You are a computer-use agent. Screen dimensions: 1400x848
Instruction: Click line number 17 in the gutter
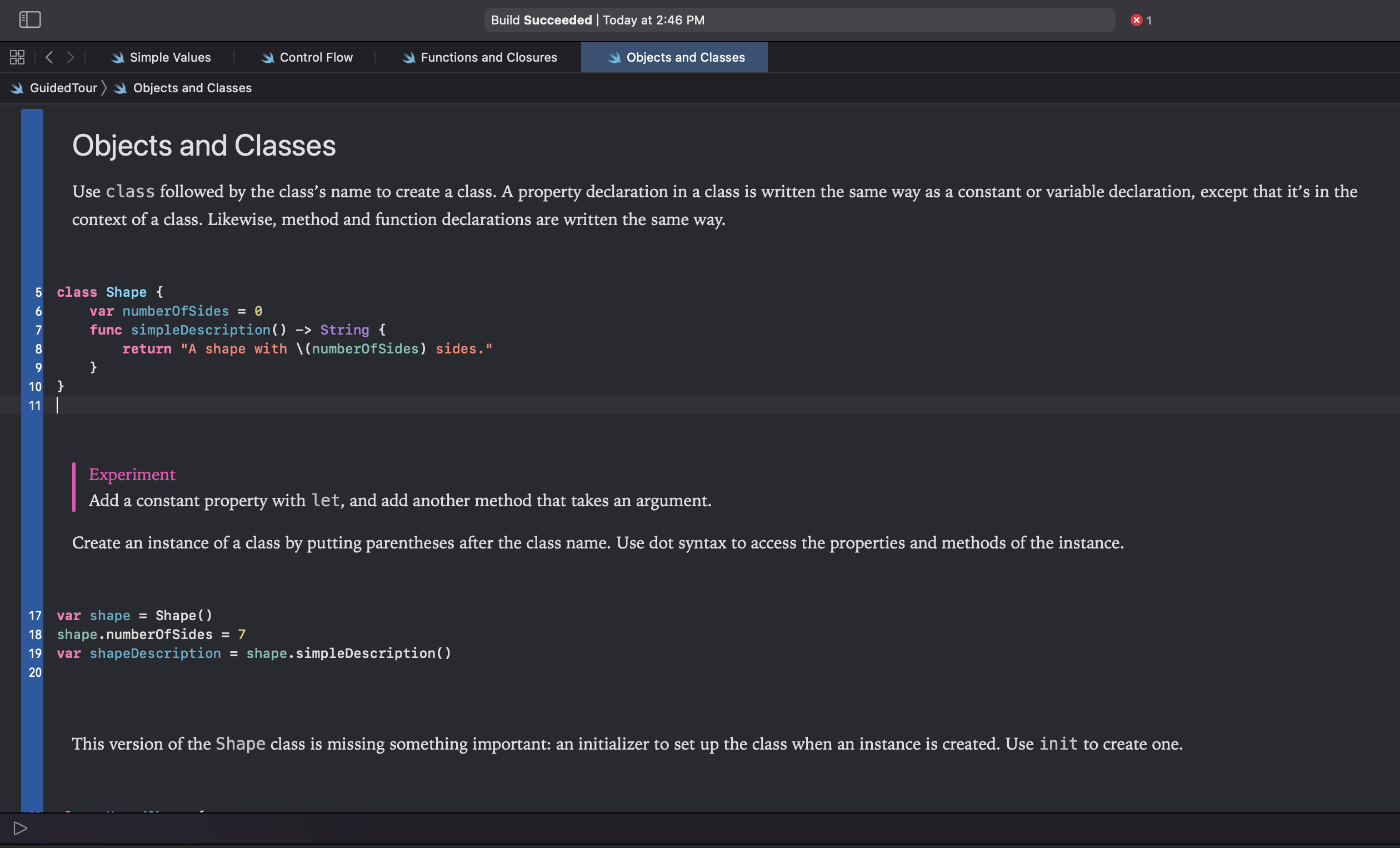[x=35, y=616]
